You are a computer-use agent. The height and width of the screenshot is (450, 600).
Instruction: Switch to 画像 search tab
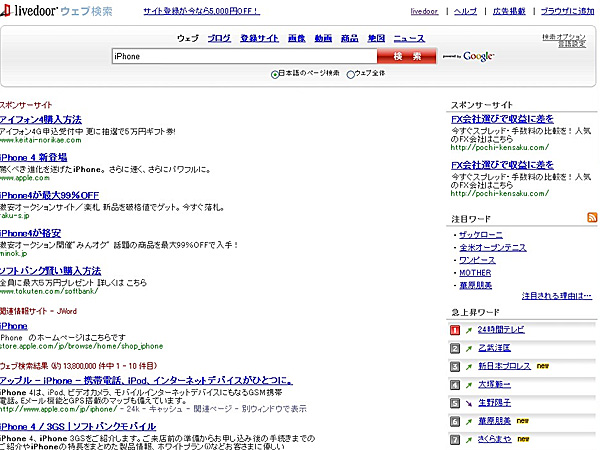point(297,38)
